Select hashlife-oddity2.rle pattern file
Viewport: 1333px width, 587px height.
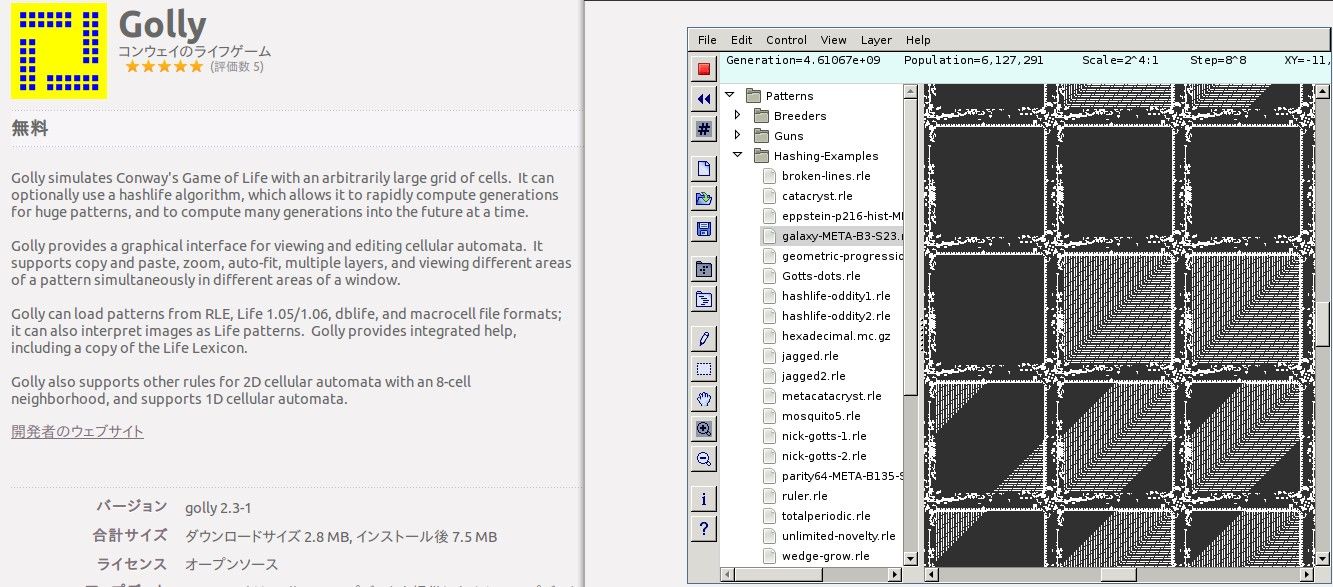pyautogui.click(x=836, y=316)
